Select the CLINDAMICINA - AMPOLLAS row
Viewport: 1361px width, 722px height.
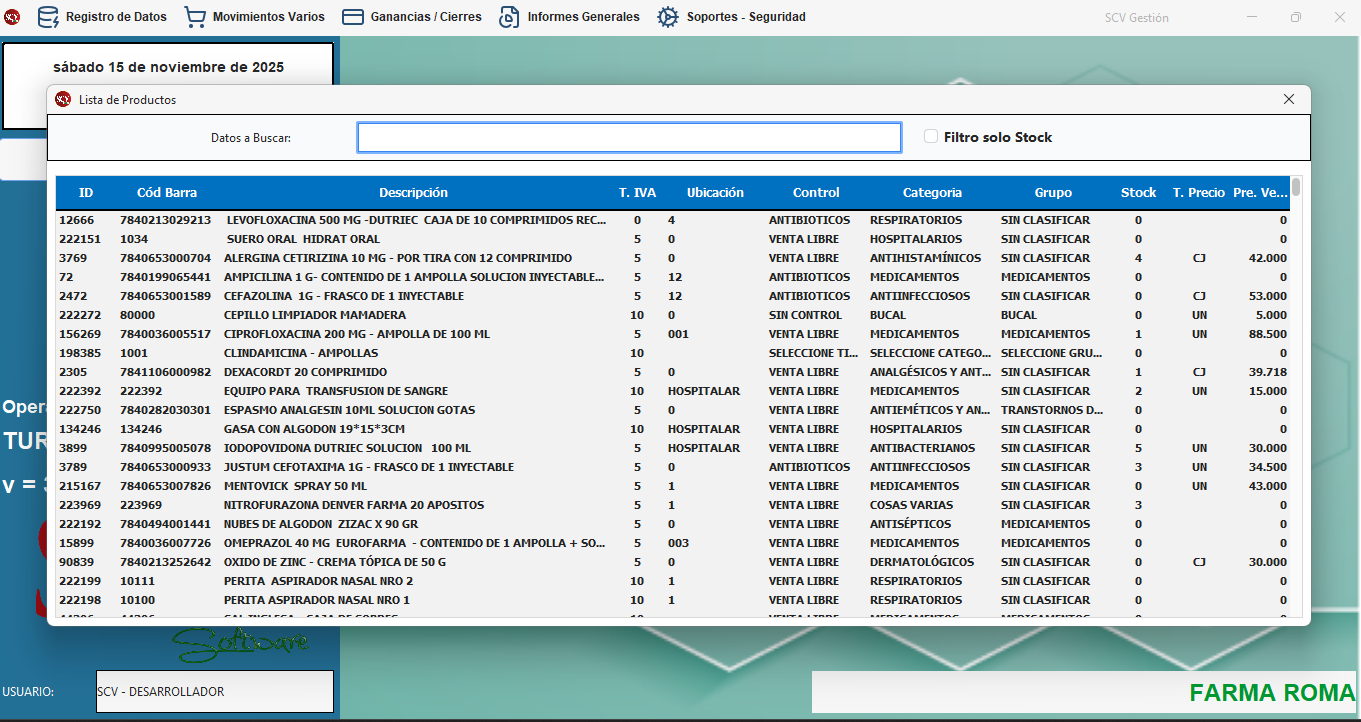coord(672,353)
